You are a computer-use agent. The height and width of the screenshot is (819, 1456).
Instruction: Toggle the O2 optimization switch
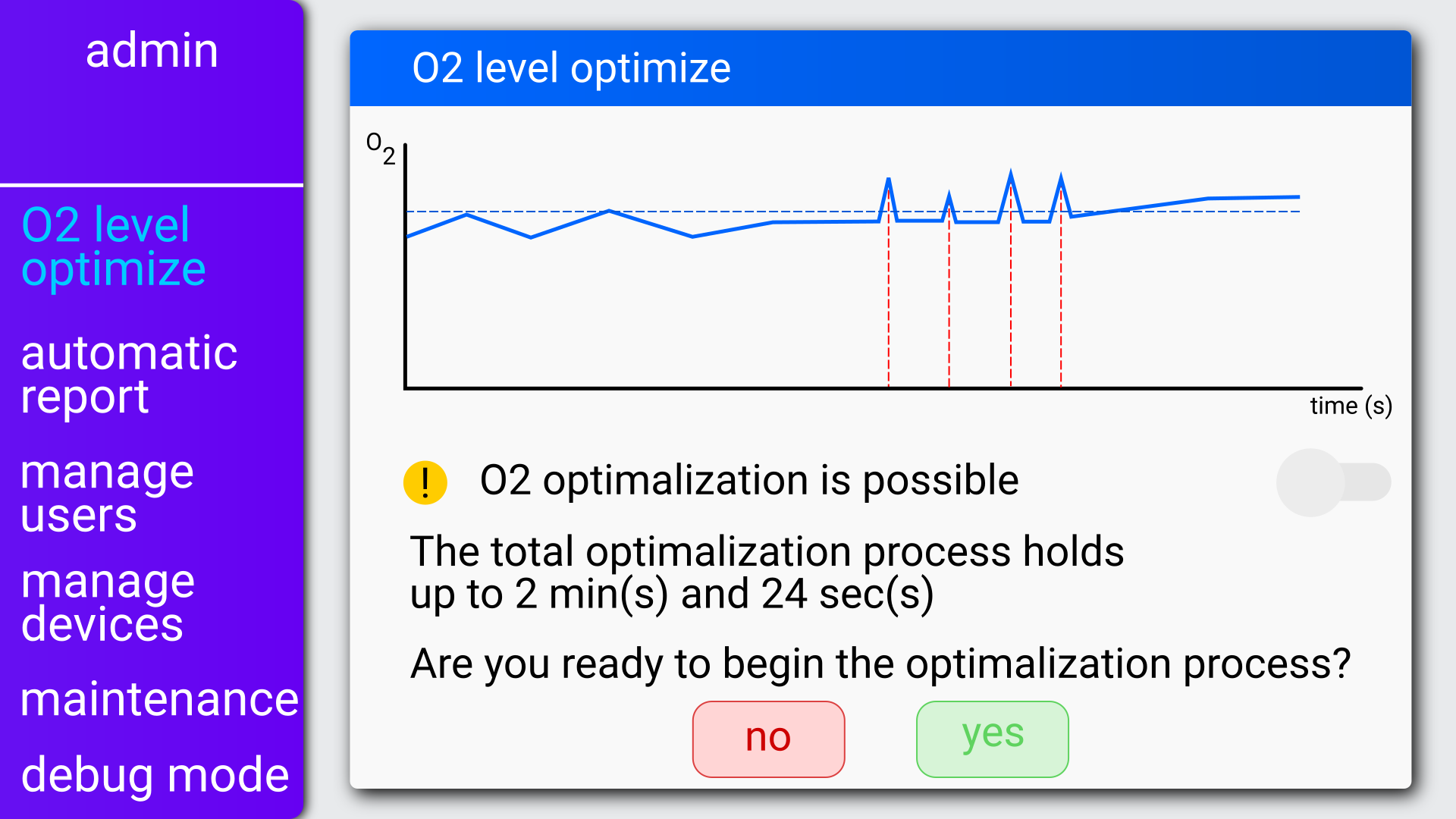tap(1333, 482)
